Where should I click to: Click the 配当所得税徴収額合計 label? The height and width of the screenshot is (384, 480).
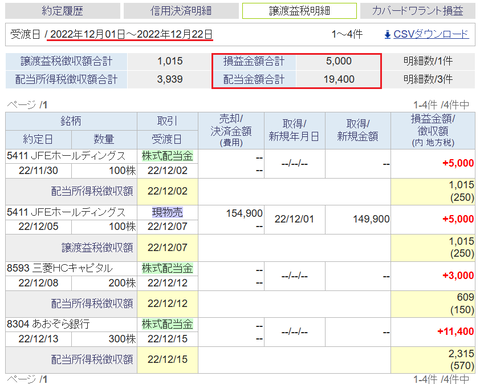click(66, 79)
